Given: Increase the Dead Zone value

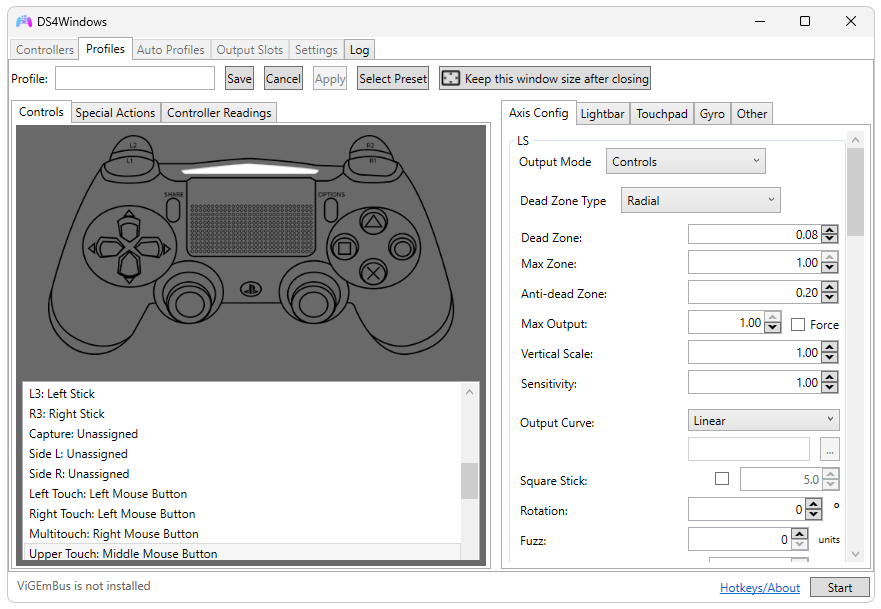Looking at the screenshot, I should click(829, 230).
